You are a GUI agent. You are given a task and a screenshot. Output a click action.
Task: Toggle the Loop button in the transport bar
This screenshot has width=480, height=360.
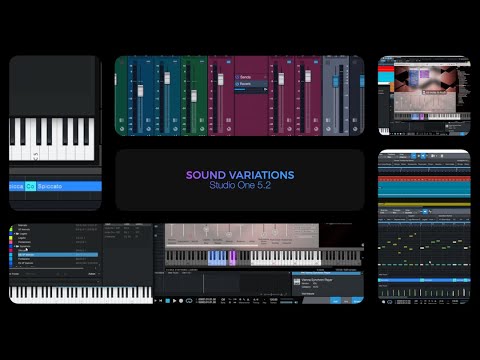[189, 301]
